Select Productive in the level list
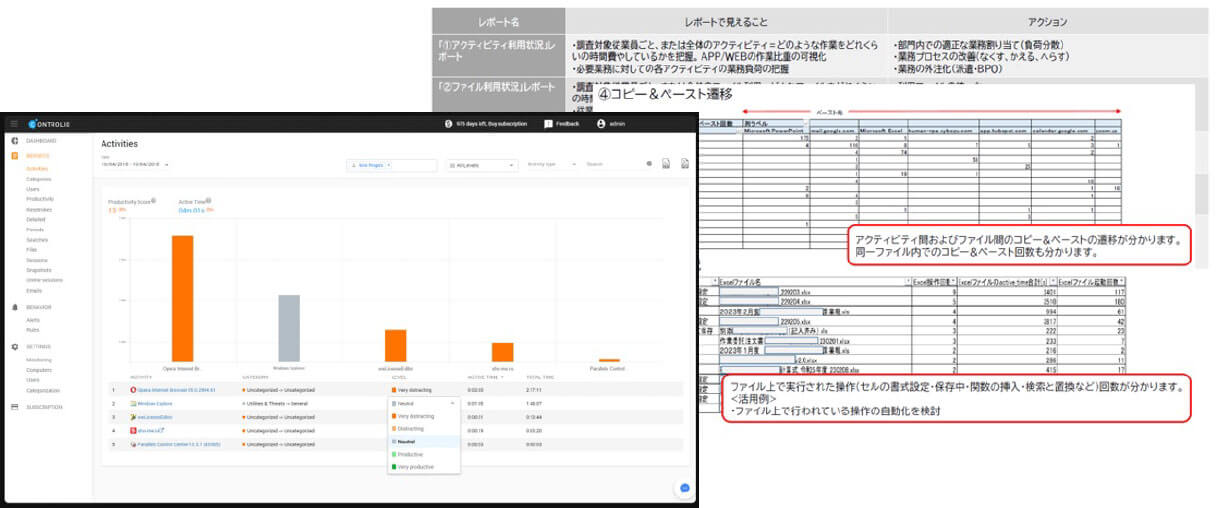Viewport: 1217px width, 508px height. pyautogui.click(x=425, y=454)
